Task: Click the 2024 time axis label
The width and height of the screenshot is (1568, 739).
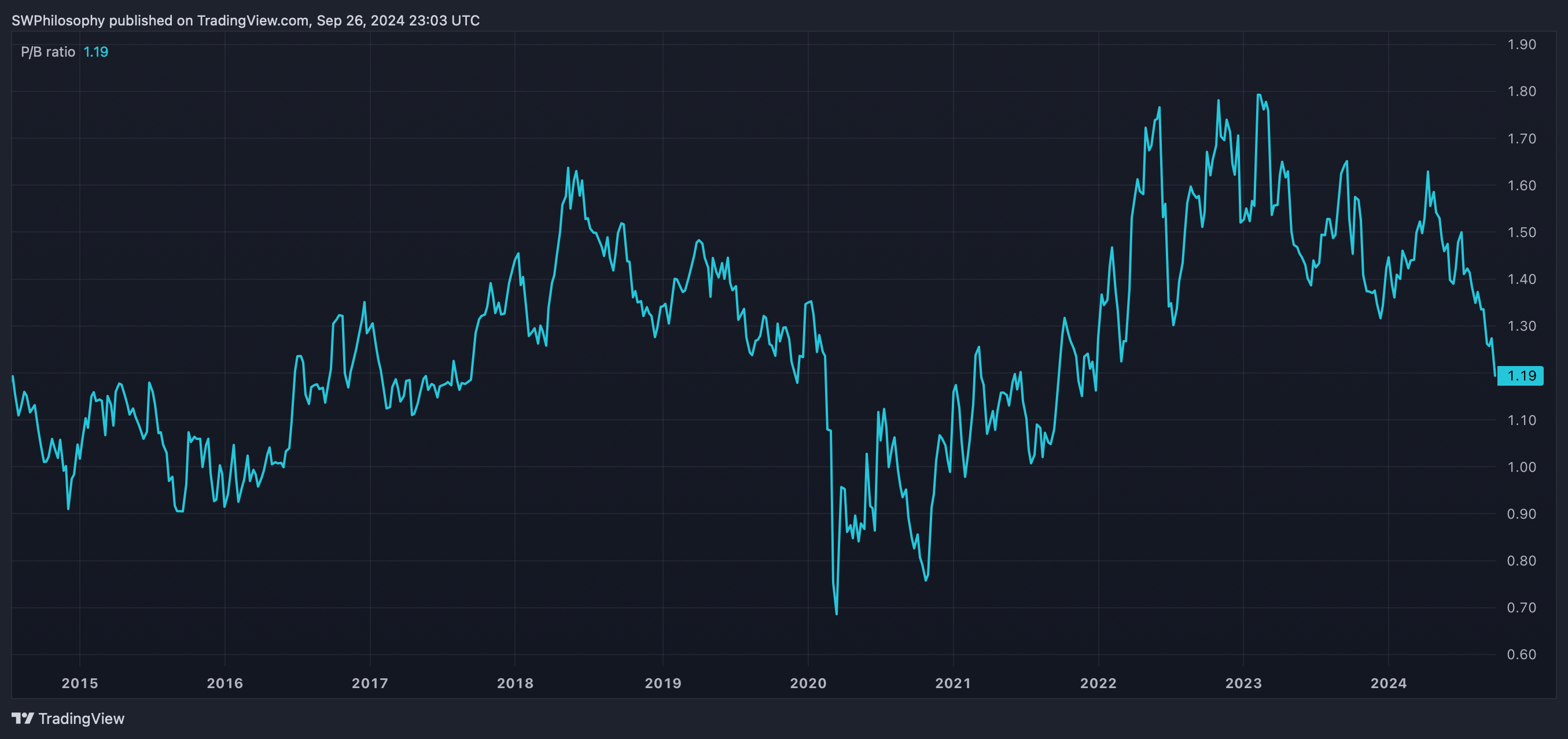Action: pos(1389,683)
